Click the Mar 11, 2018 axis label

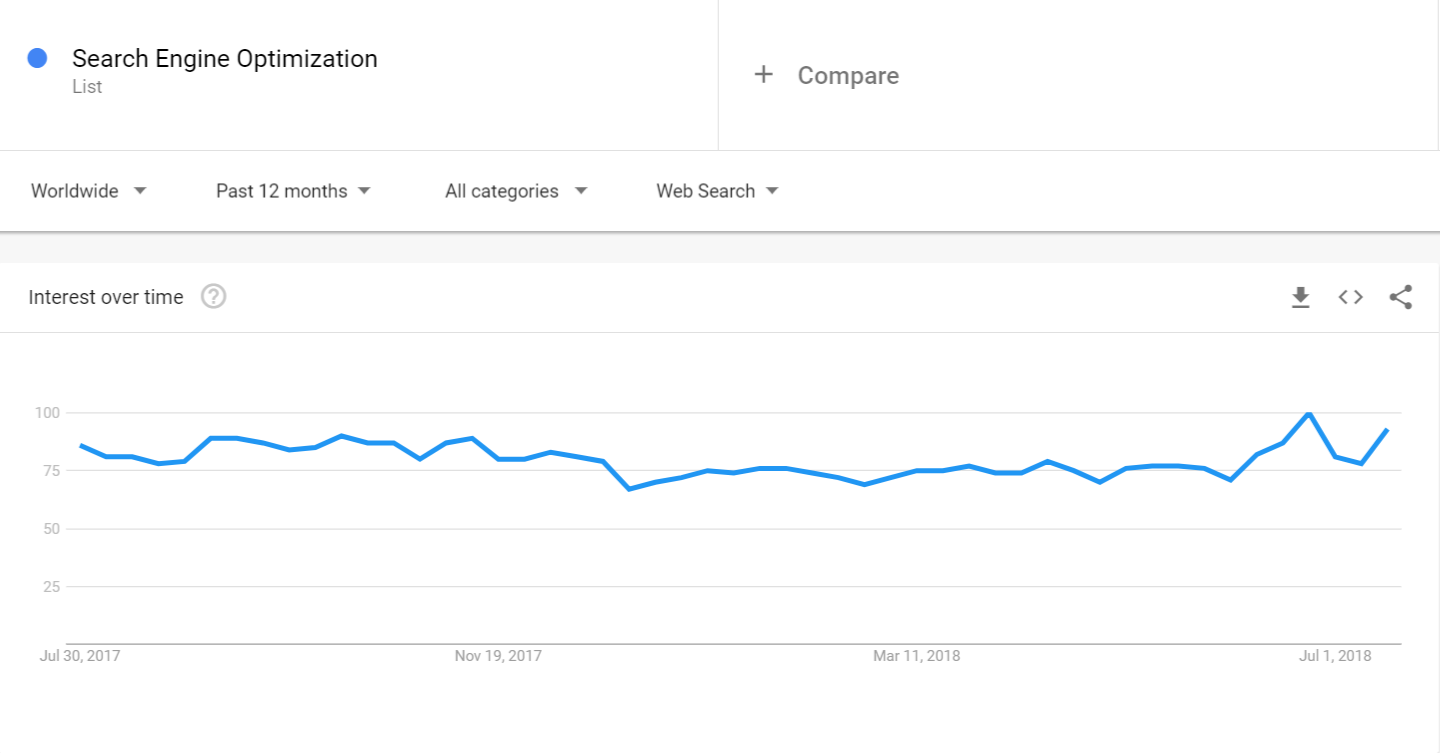pos(916,656)
